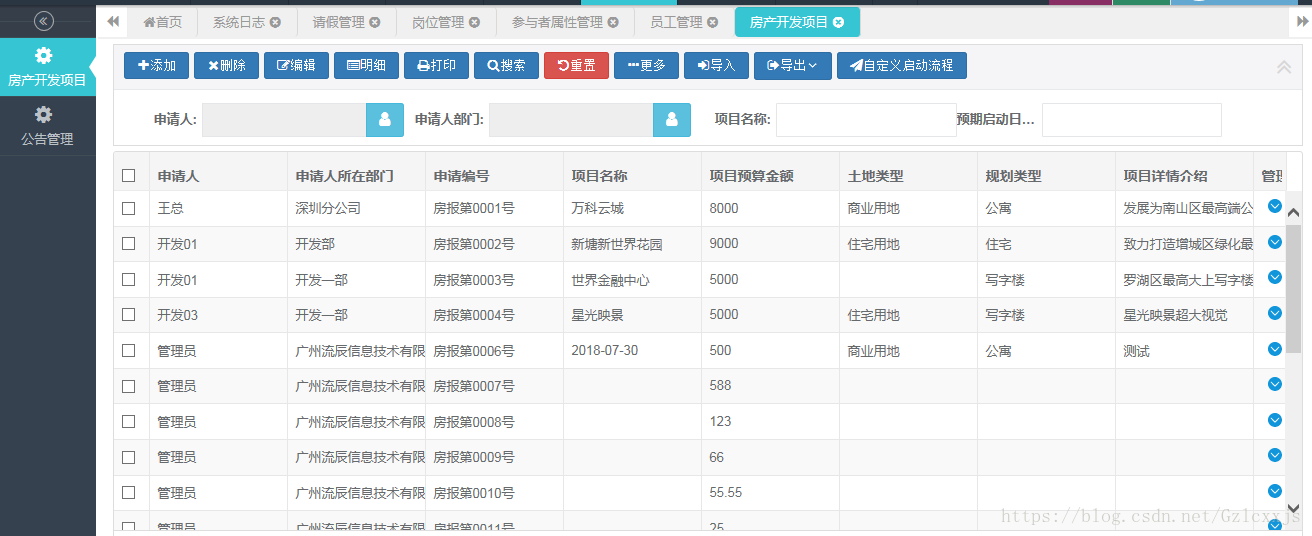Screen dimensions: 1312x536
Task: Open the action menu for the 房报第0002号 row
Action: coord(1275,242)
